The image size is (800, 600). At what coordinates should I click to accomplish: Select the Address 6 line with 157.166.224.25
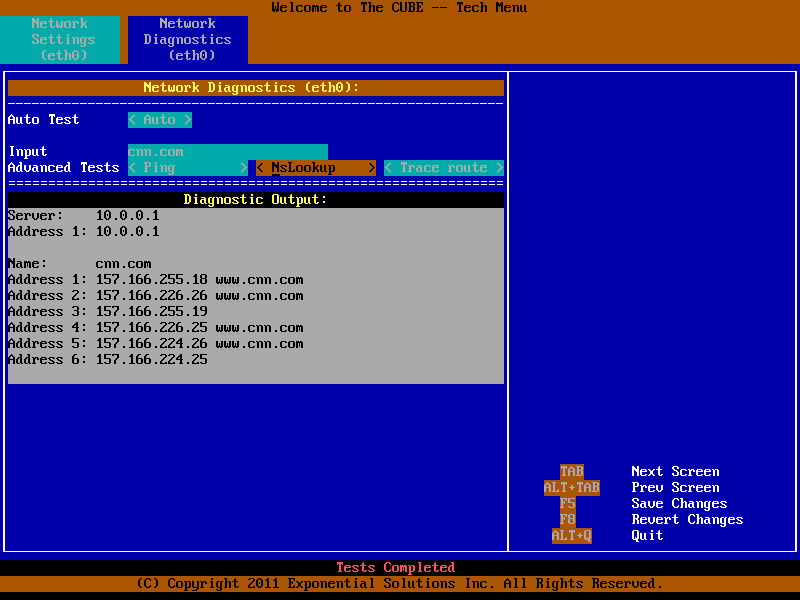(x=108, y=359)
